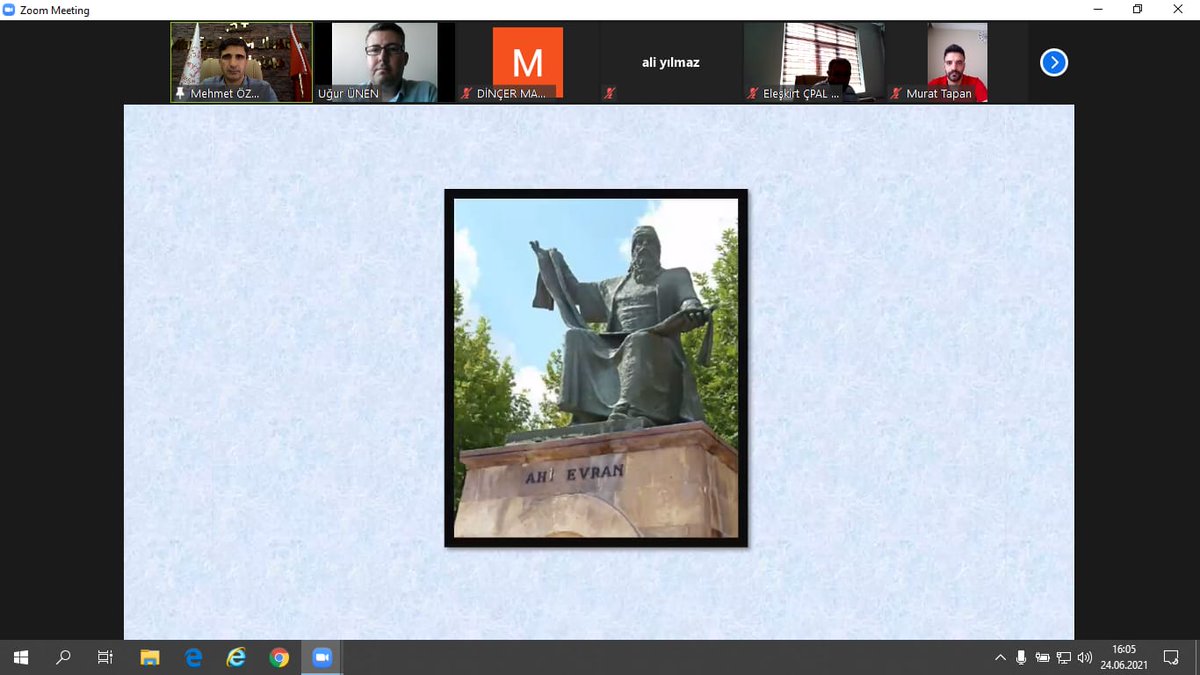The width and height of the screenshot is (1200, 675).
Task: Restore down the Zoom Meeting window
Action: point(1137,10)
